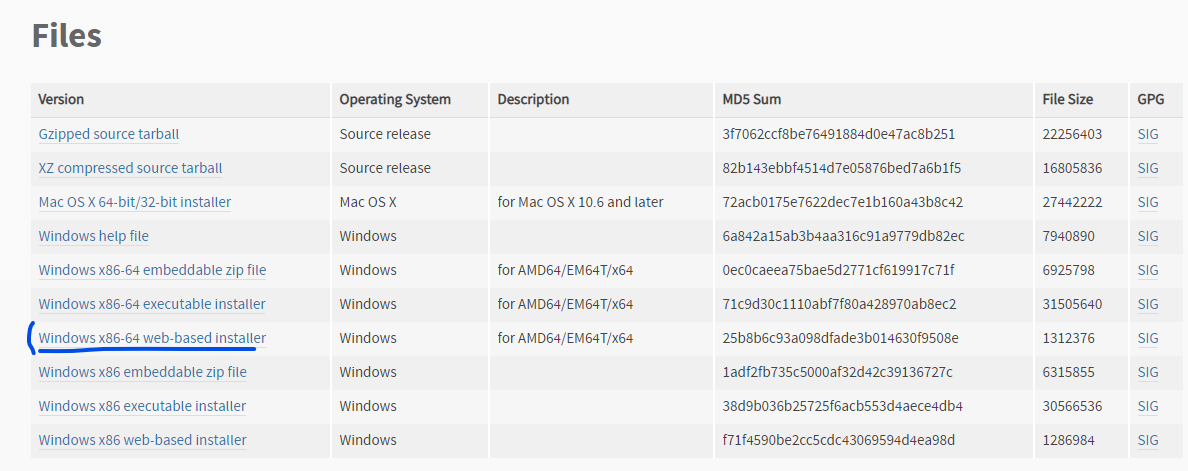Open the Gzipped source tarball link
1188x471 pixels.
pyautogui.click(x=109, y=134)
